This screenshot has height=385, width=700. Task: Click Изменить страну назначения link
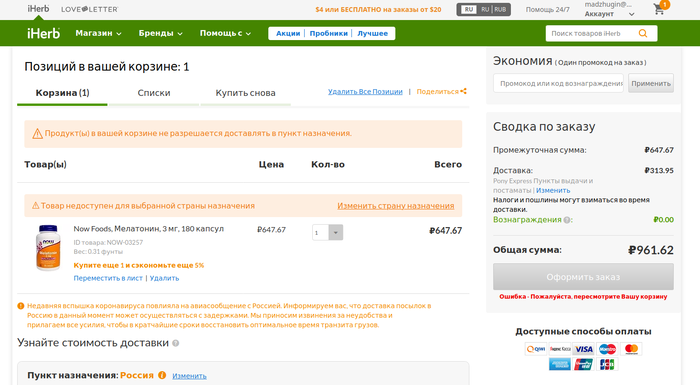[396, 206]
